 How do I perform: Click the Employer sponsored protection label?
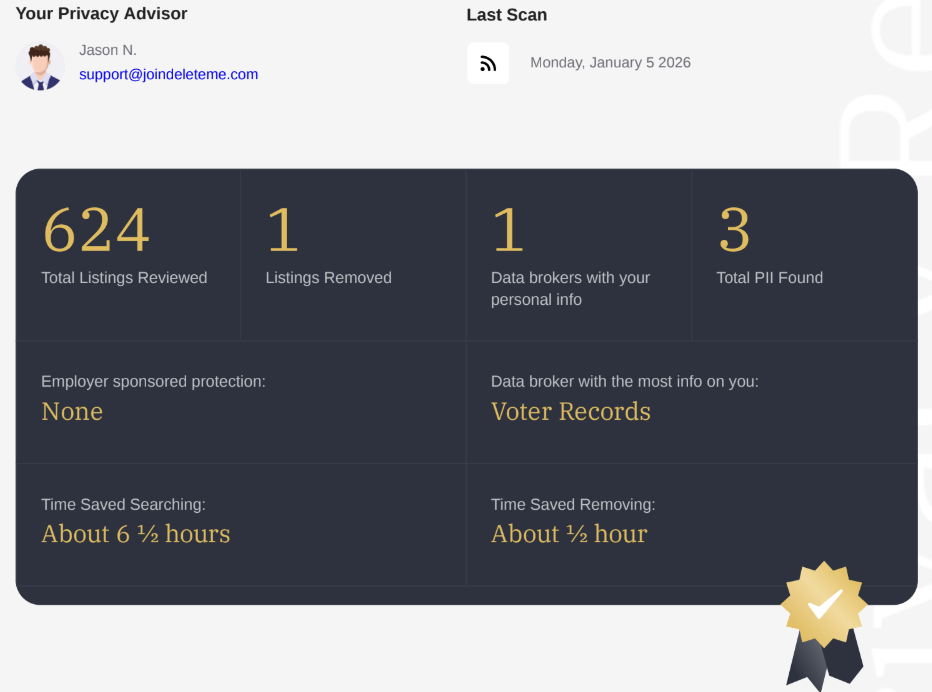[x=153, y=381]
